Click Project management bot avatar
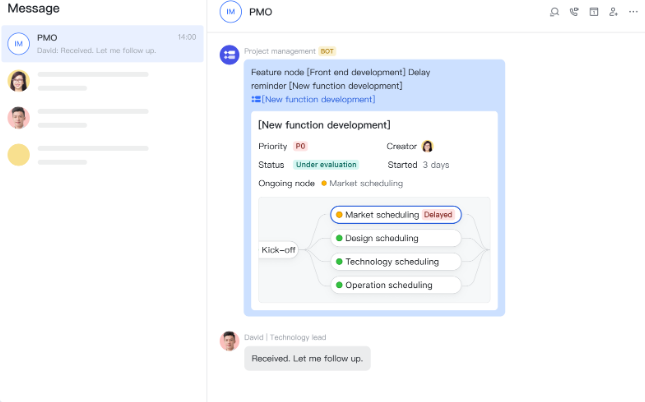Screen dimensions: 645x402 [230, 55]
